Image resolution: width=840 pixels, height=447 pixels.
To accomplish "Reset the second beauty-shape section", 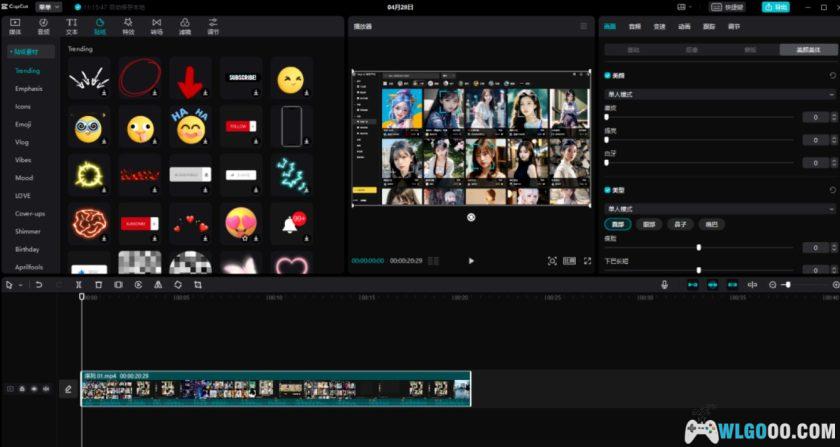I will tap(832, 190).
